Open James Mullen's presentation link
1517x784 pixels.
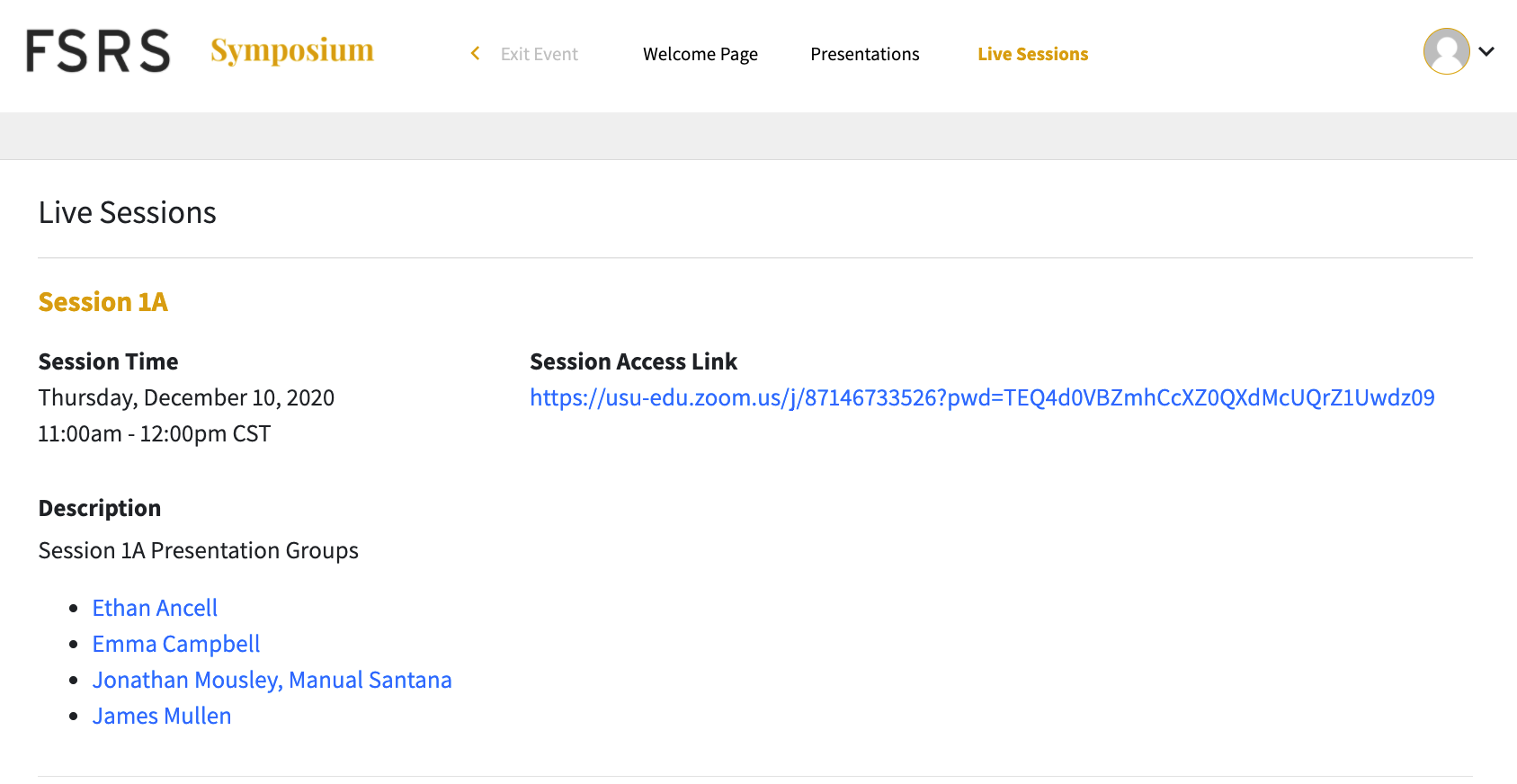pos(162,716)
